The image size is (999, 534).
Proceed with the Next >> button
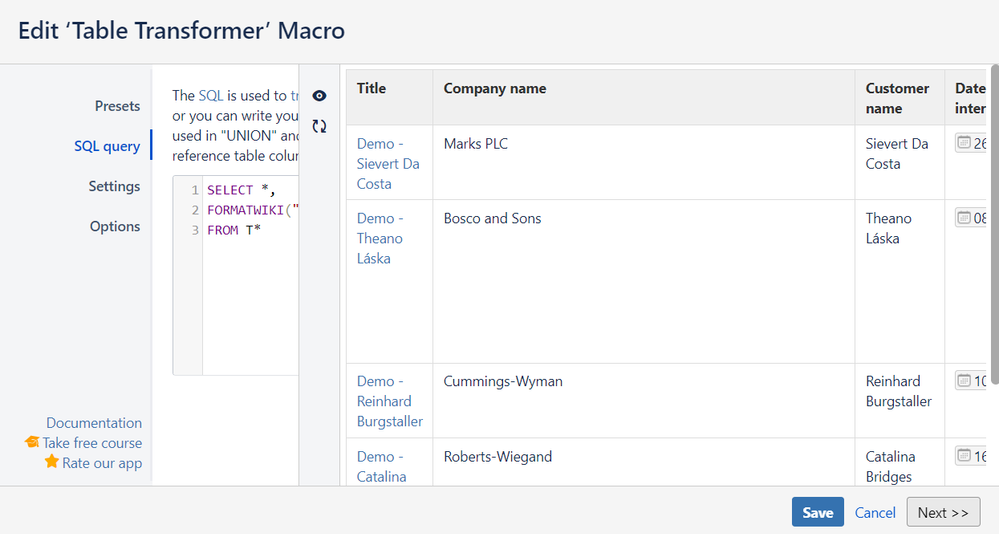click(943, 512)
